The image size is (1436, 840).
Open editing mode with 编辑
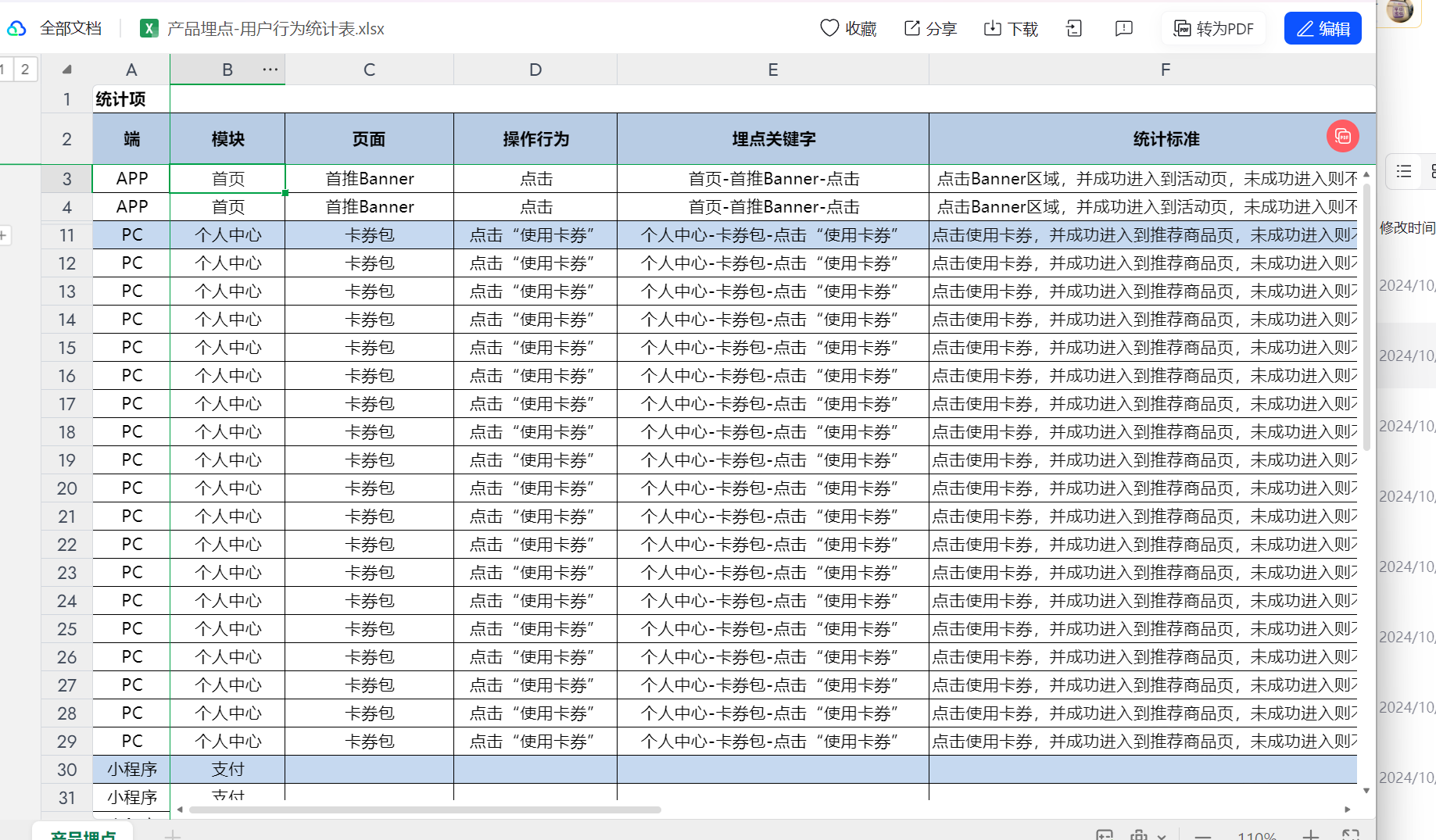(x=1323, y=29)
